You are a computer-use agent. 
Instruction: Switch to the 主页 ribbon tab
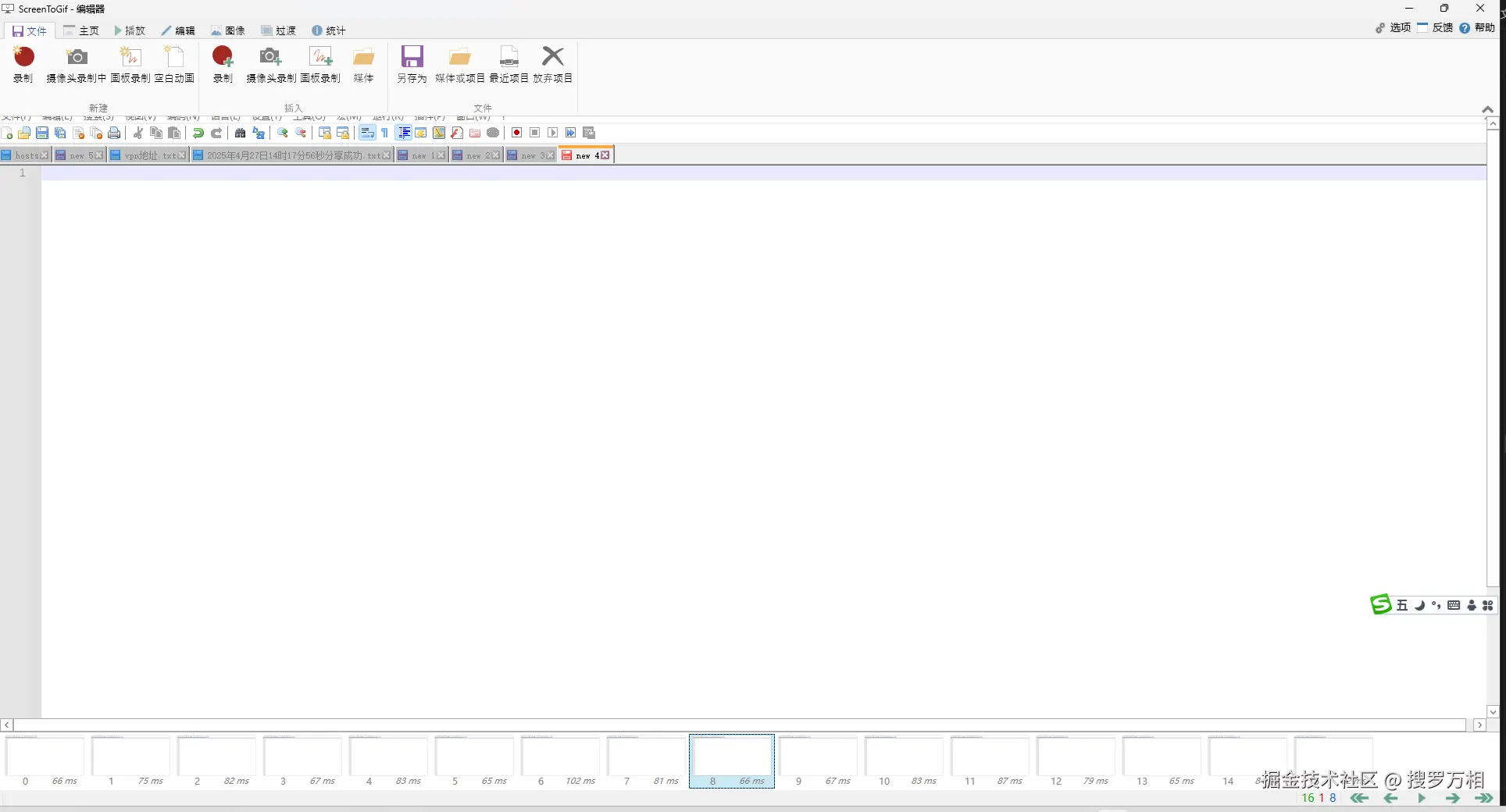81,30
